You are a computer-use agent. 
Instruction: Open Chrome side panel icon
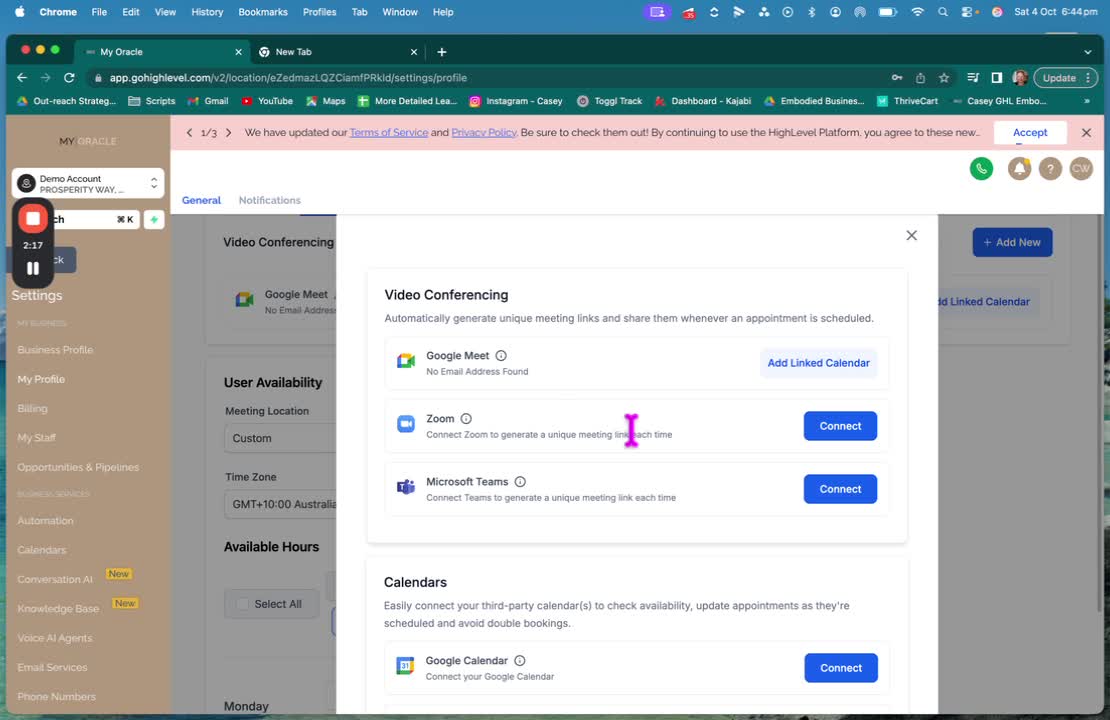pos(997,78)
